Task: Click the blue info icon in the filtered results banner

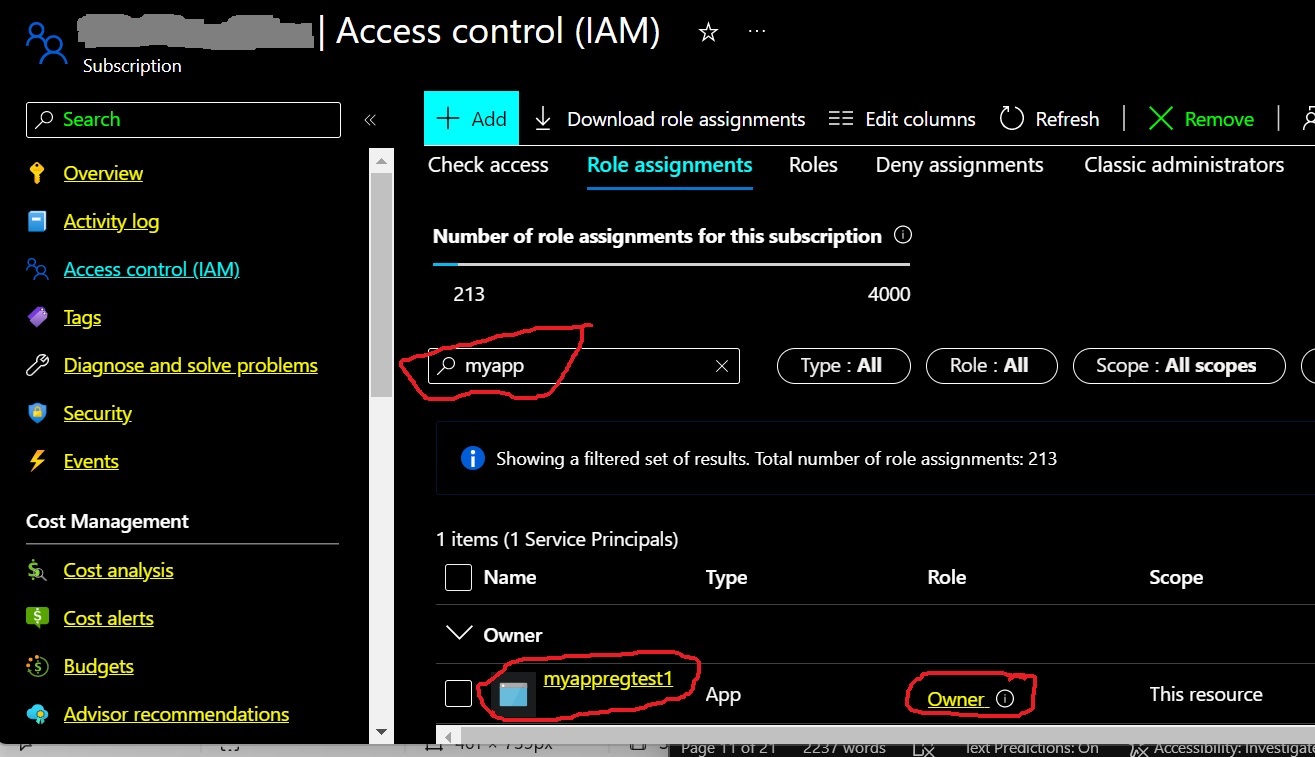Action: [472, 459]
